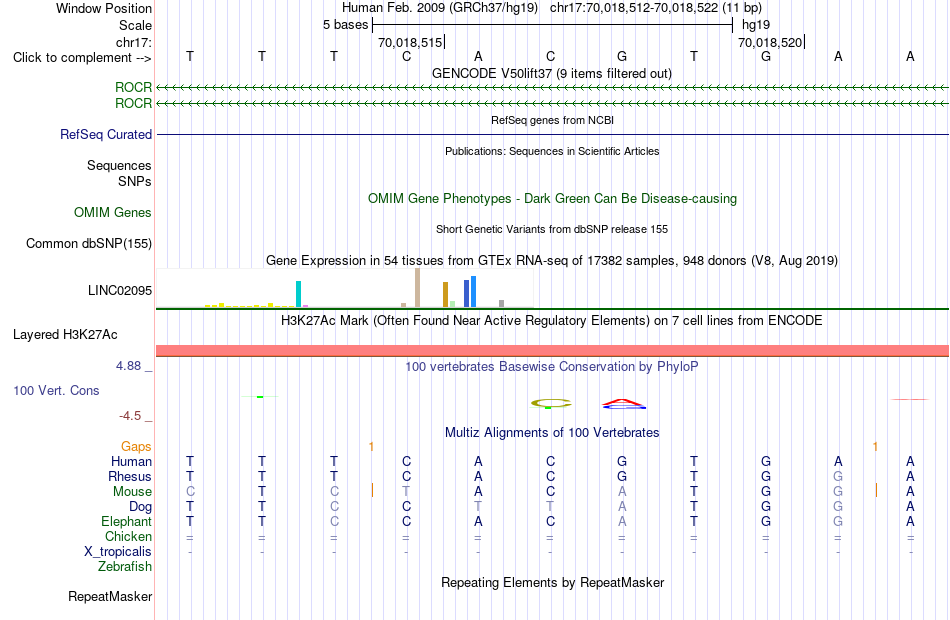
Task: Open LINC02095 gene expression label
Action: tap(120, 290)
